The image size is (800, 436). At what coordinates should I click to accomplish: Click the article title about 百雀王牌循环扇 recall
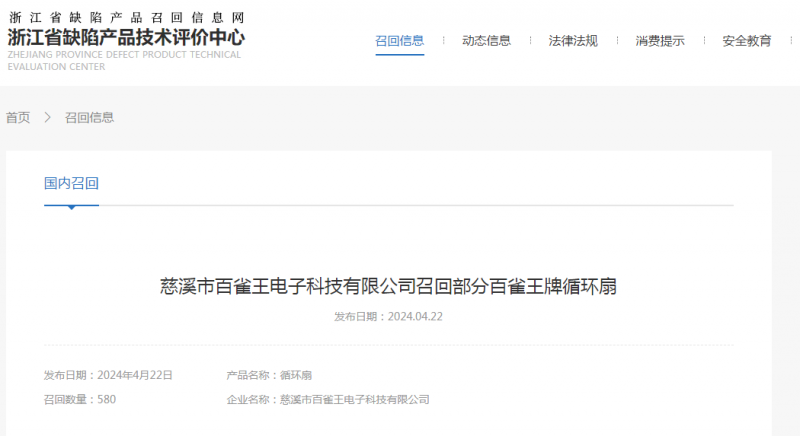[x=388, y=286]
